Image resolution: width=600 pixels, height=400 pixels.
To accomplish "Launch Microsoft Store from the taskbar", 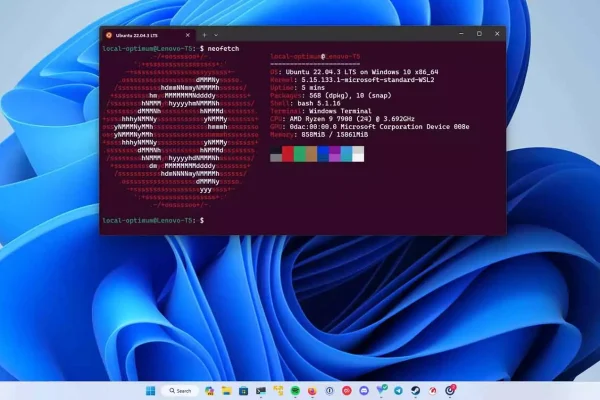I will coord(243,390).
